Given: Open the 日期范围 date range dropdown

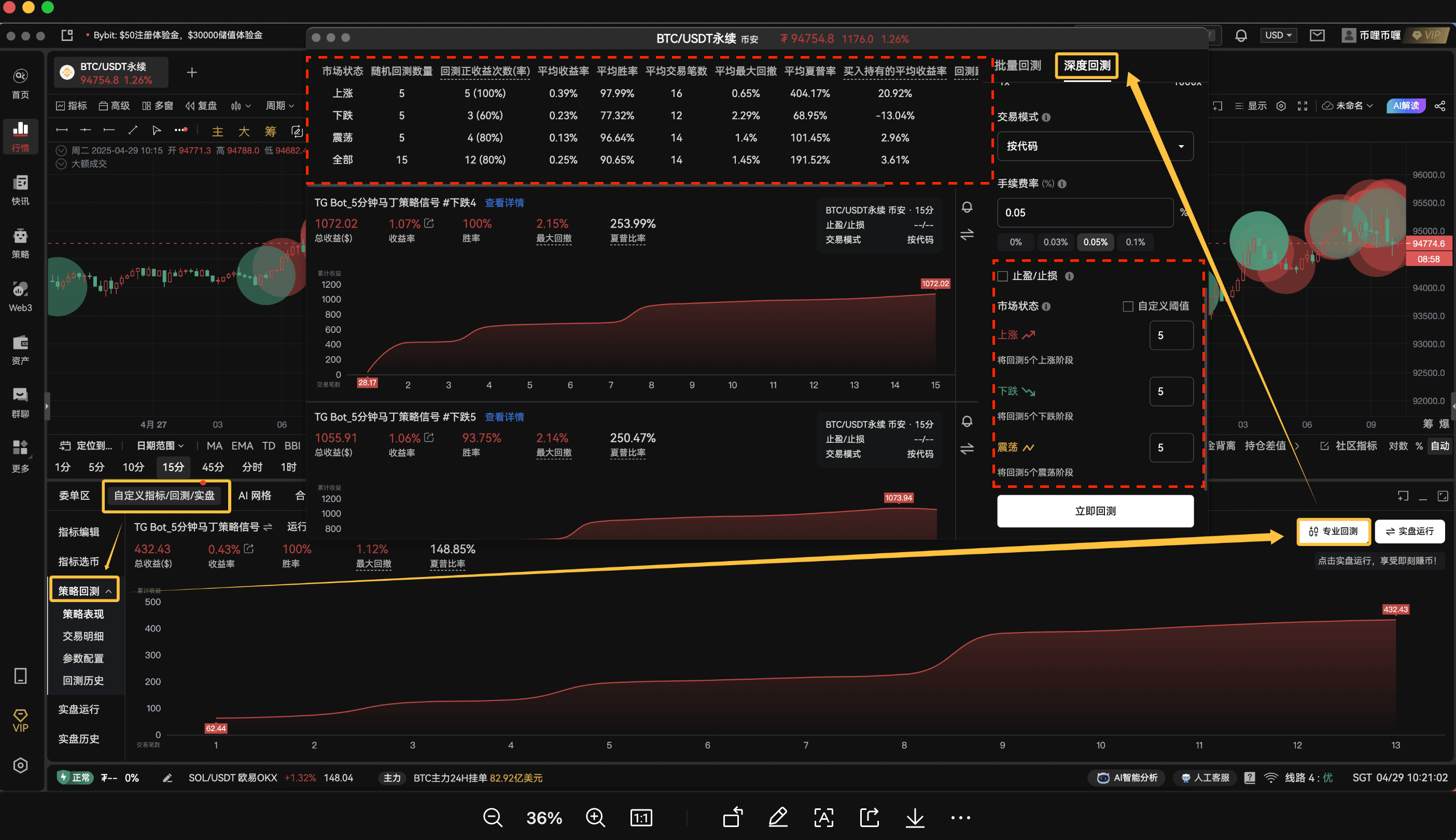Looking at the screenshot, I should tap(160, 445).
